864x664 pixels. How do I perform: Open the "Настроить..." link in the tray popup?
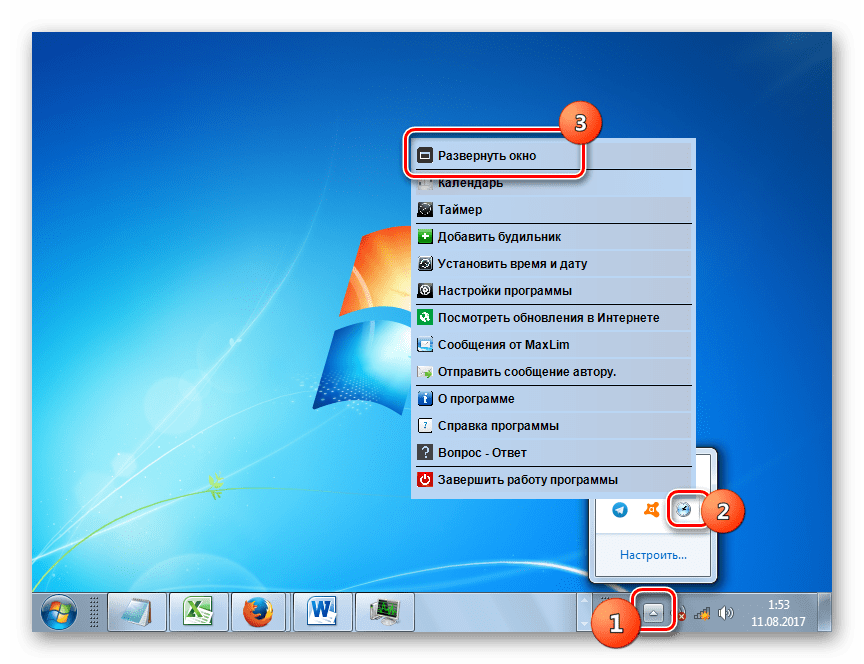click(x=653, y=555)
